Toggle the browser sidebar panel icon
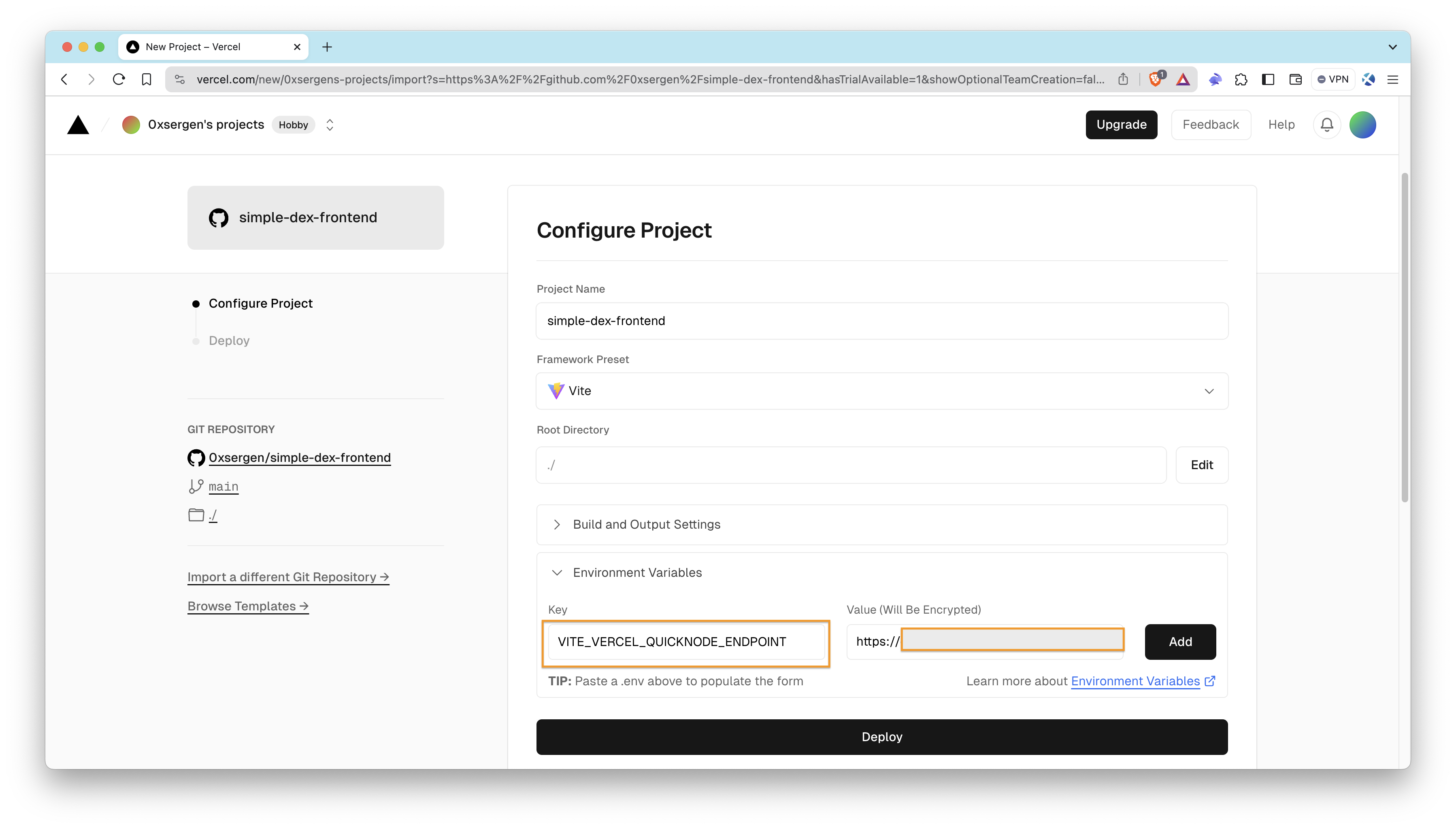The image size is (1456, 829). coord(1268,79)
